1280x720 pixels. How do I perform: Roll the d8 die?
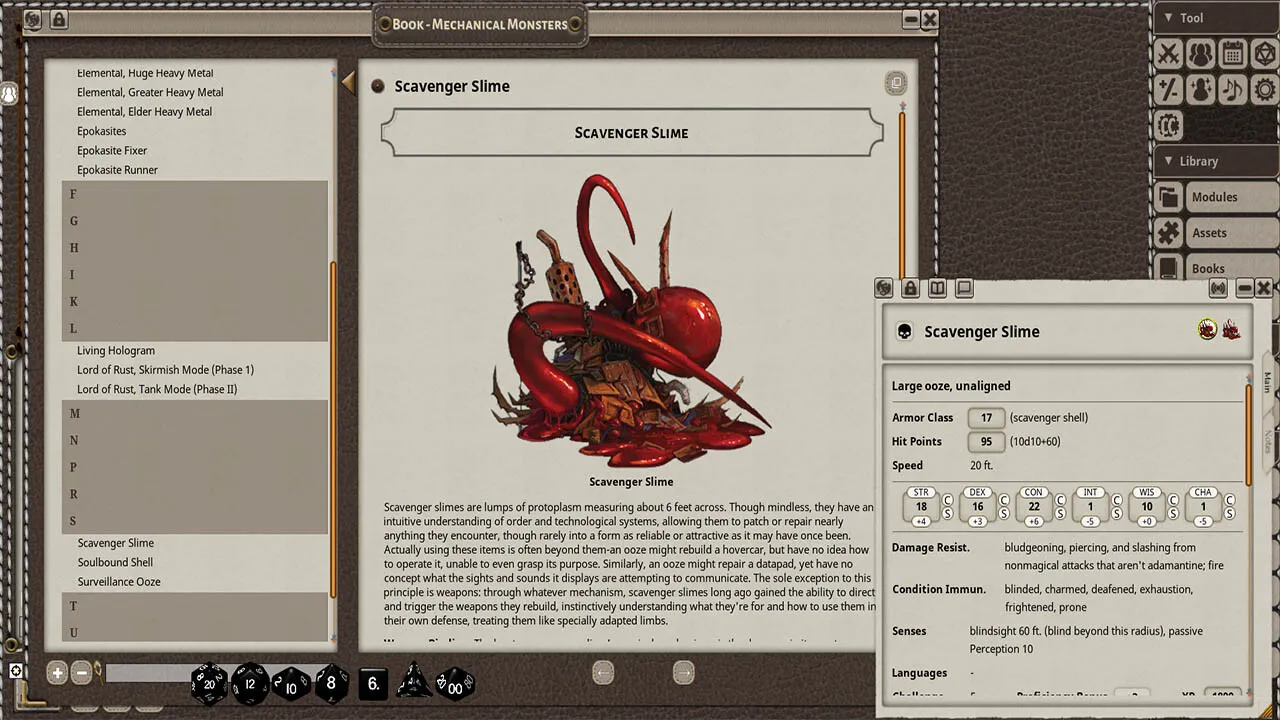[331, 684]
